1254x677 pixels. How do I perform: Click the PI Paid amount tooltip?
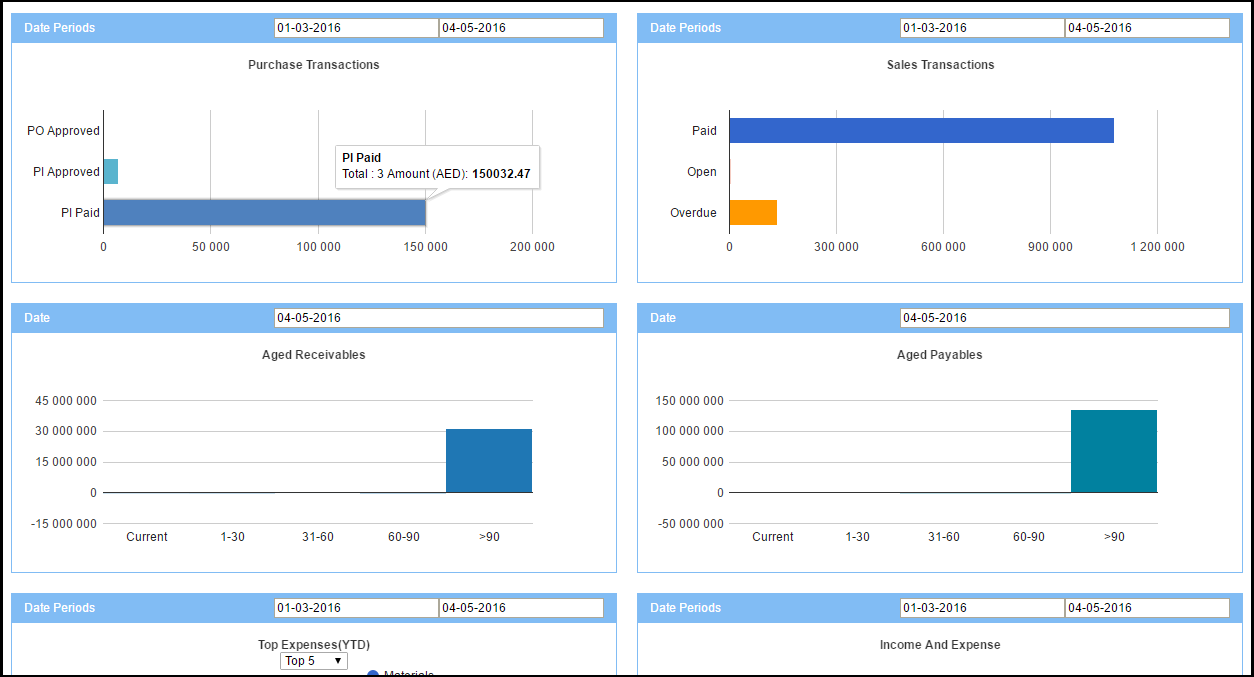(437, 166)
